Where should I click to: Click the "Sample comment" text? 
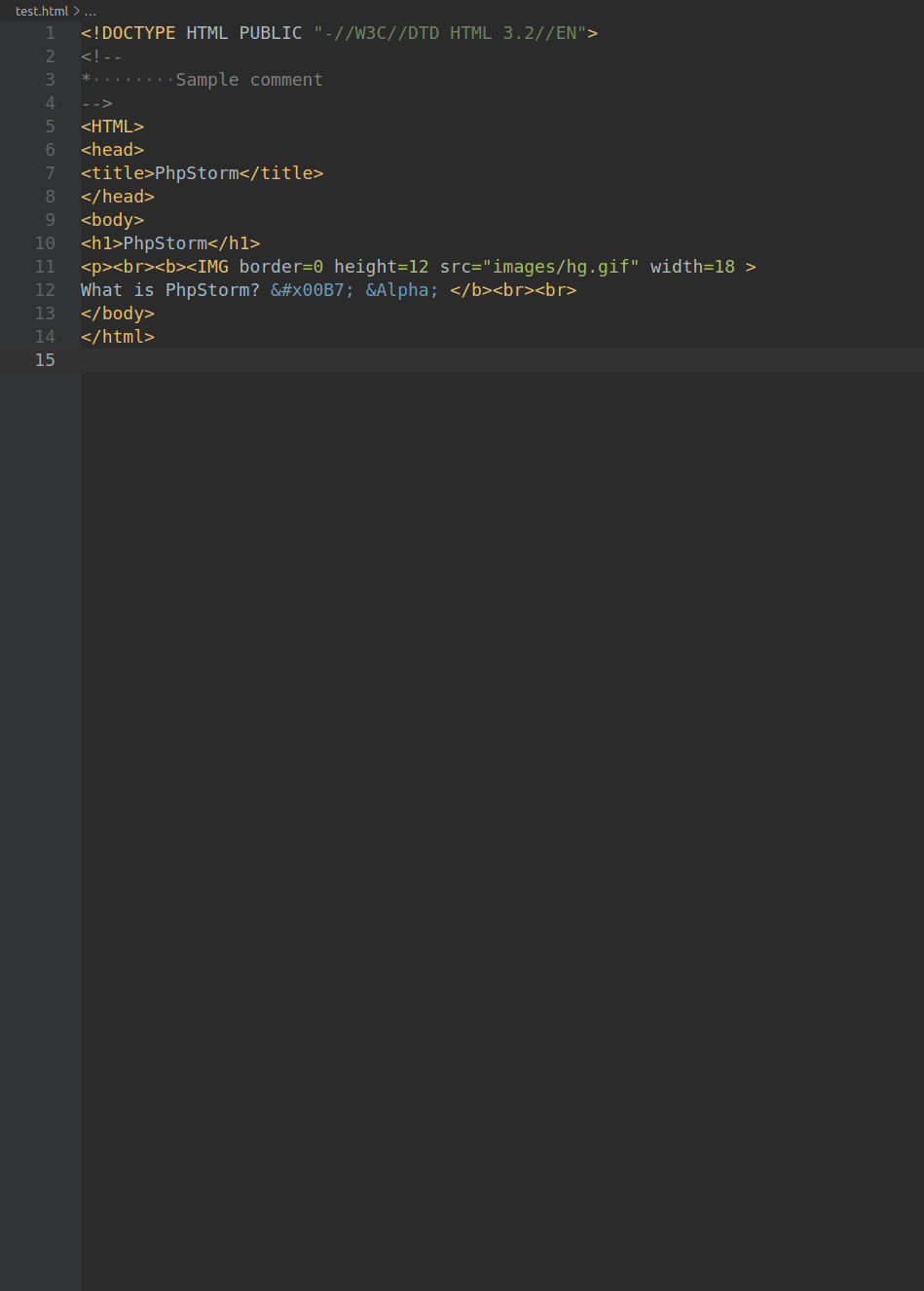pos(249,80)
